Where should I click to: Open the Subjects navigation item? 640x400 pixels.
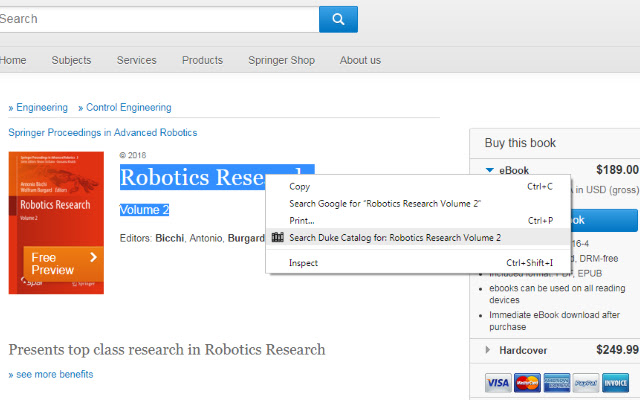(x=71, y=60)
